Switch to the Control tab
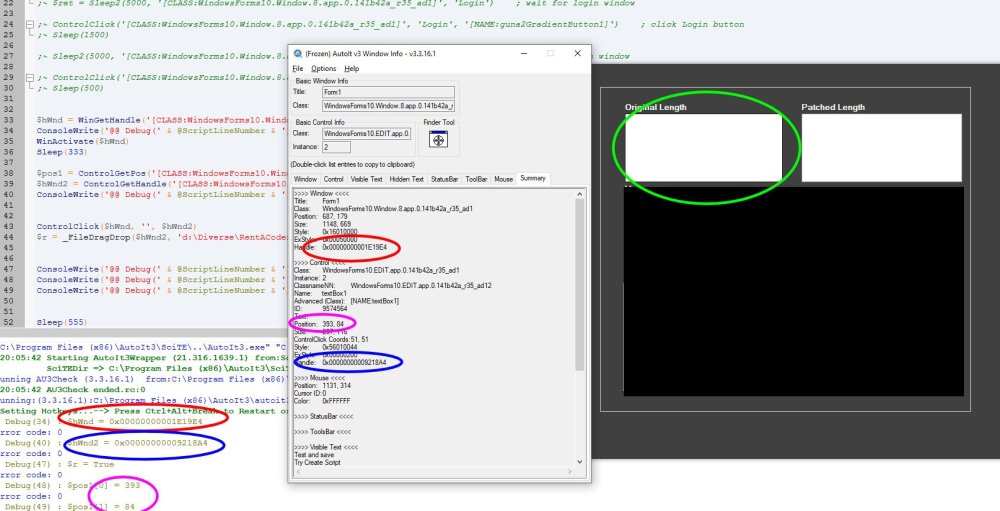Image resolution: width=1000 pixels, height=511 pixels. (334, 179)
